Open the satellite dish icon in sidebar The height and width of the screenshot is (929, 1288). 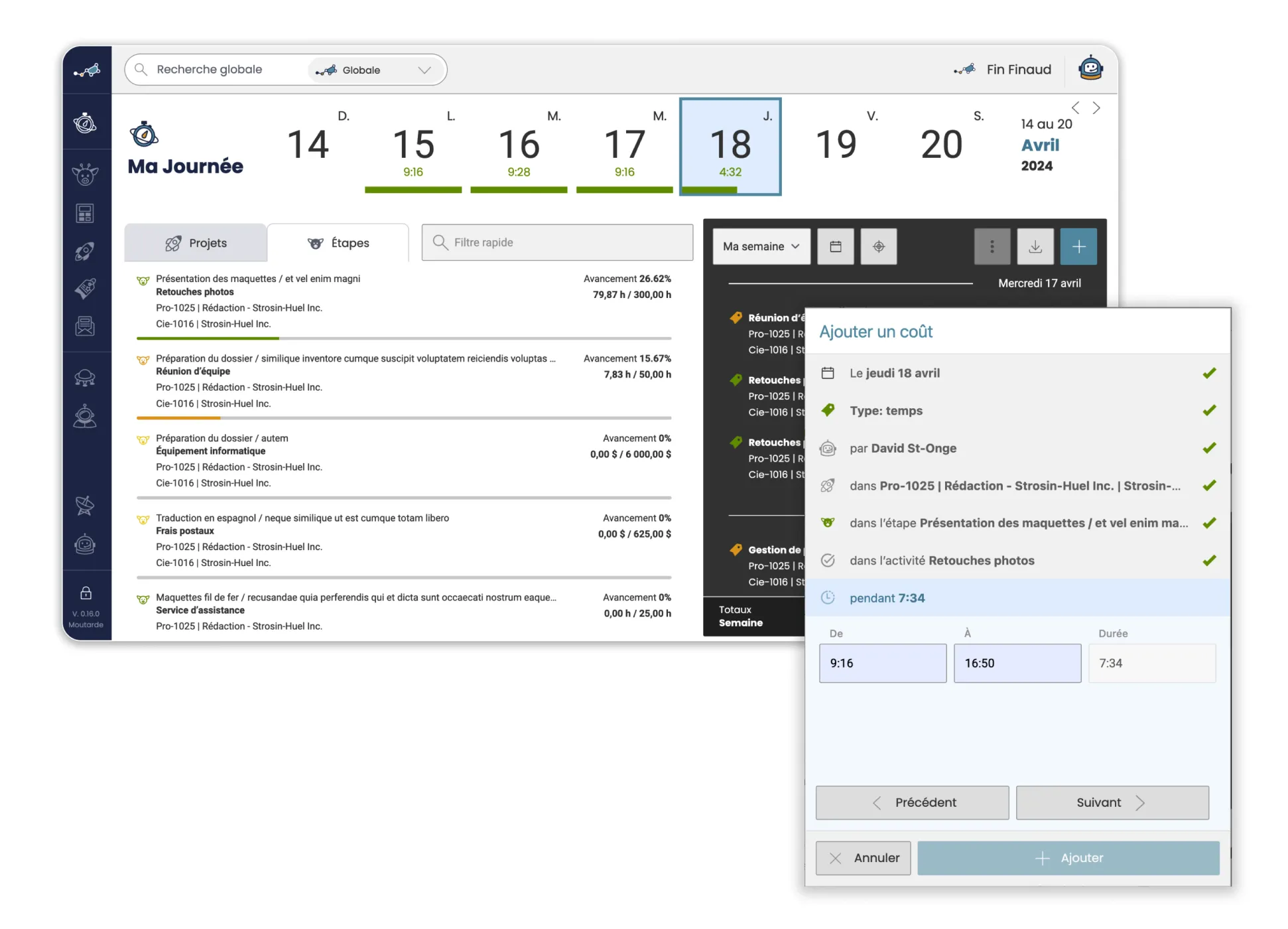(86, 506)
